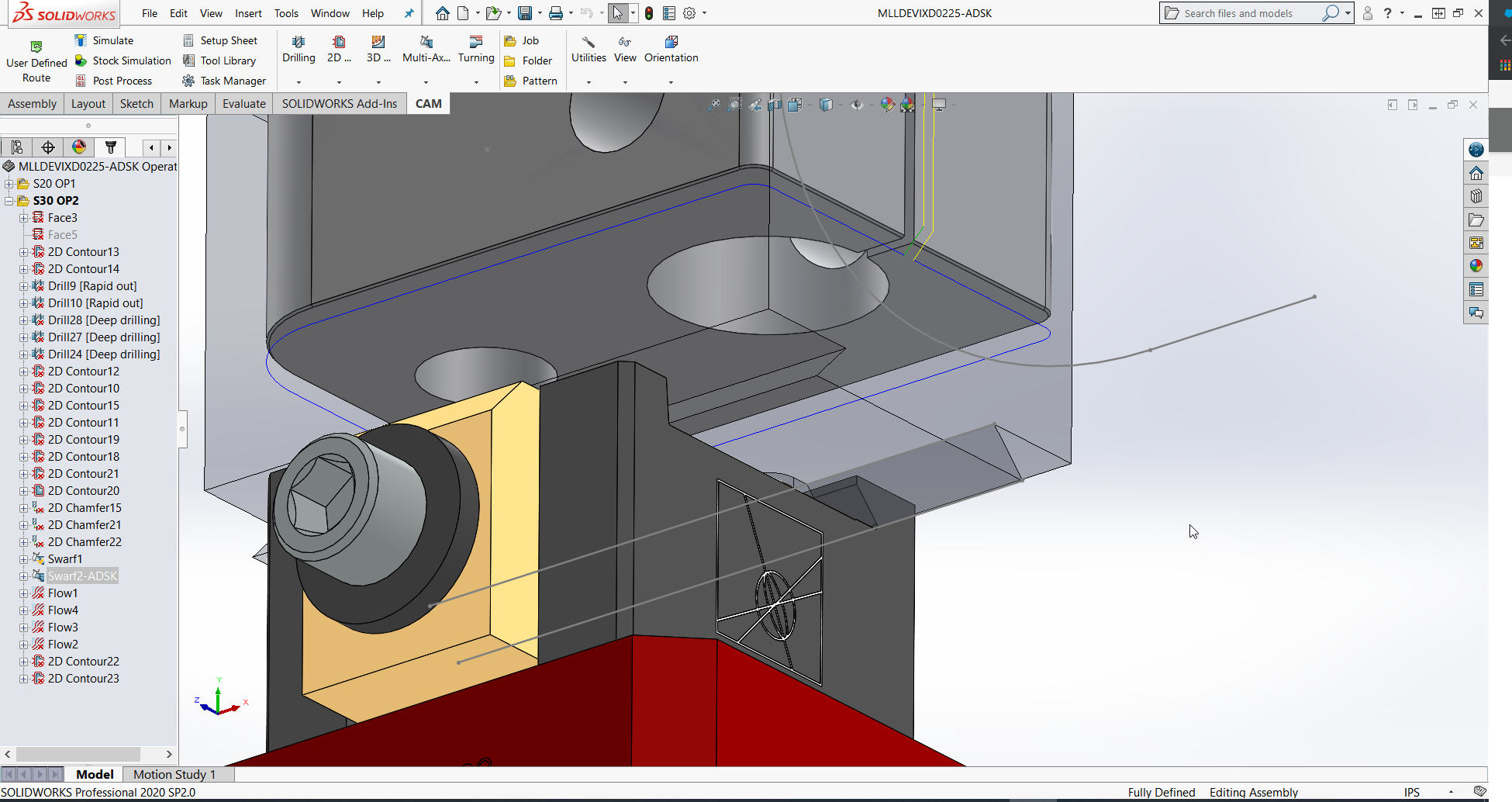Viewport: 1512px width, 802px height.
Task: Select the Flow4 operation
Action: pyautogui.click(x=63, y=610)
